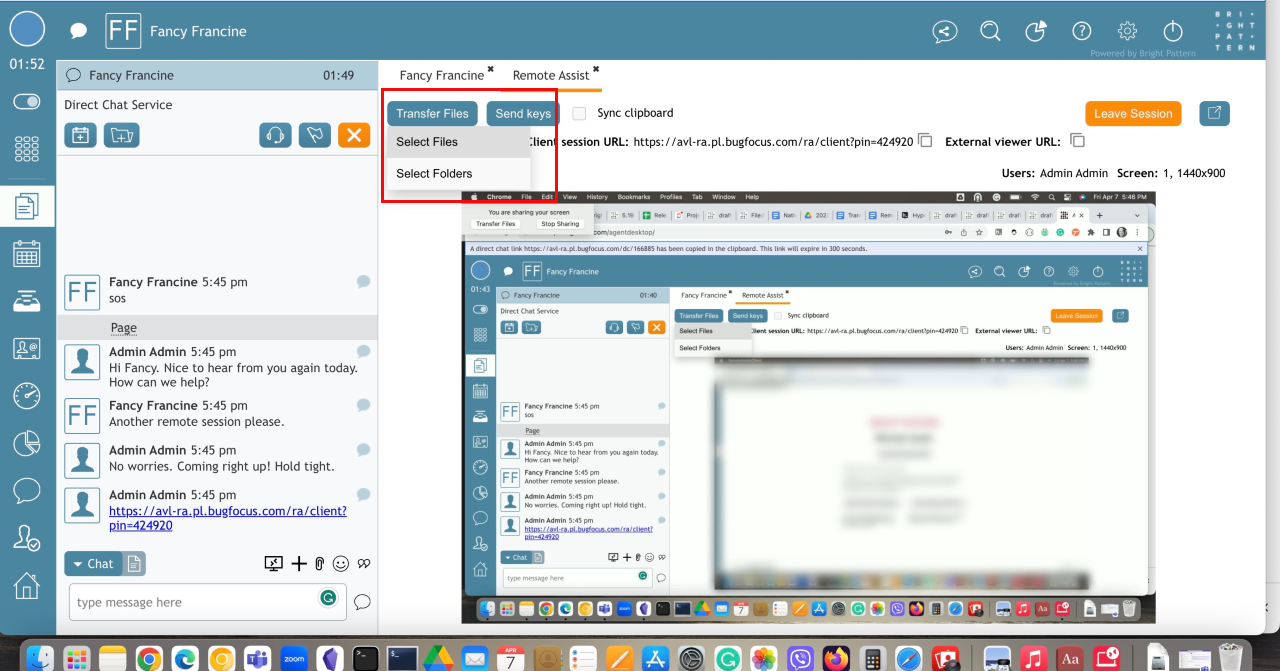This screenshot has height=671, width=1280.
Task: Copy the client session URL
Action: click(x=926, y=141)
